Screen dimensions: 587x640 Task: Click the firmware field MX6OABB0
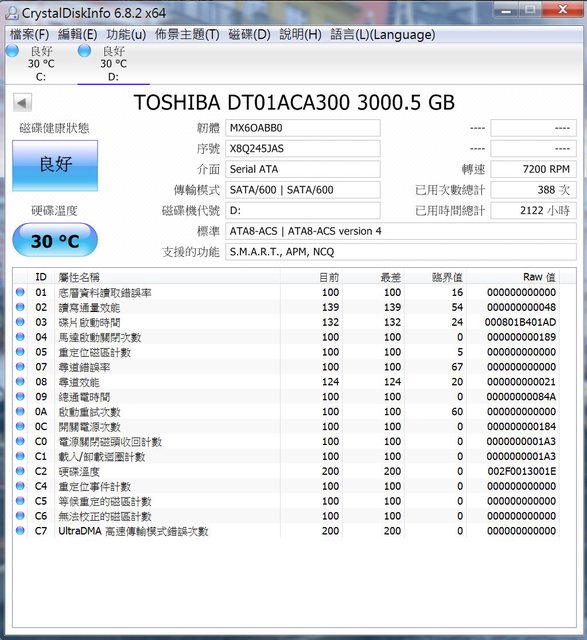302,128
